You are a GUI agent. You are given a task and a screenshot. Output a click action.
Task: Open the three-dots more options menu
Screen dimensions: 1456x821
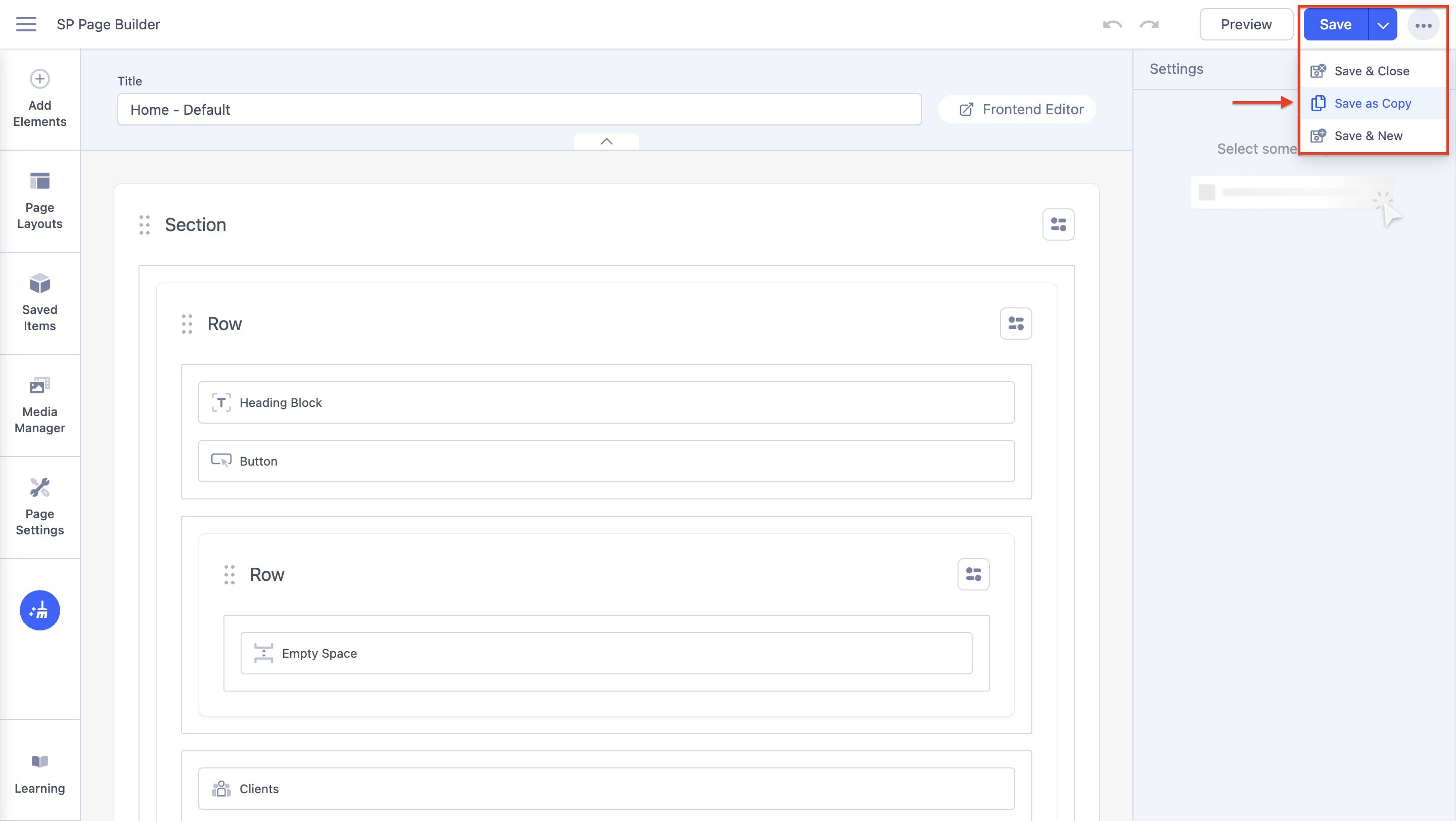(1423, 25)
